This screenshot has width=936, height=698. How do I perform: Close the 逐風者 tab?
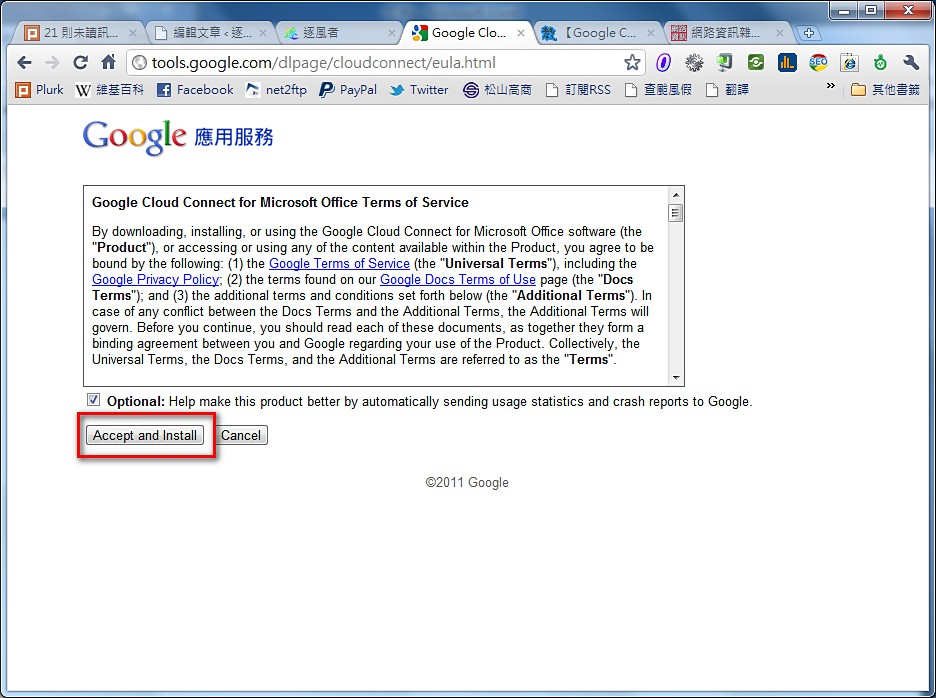392,33
